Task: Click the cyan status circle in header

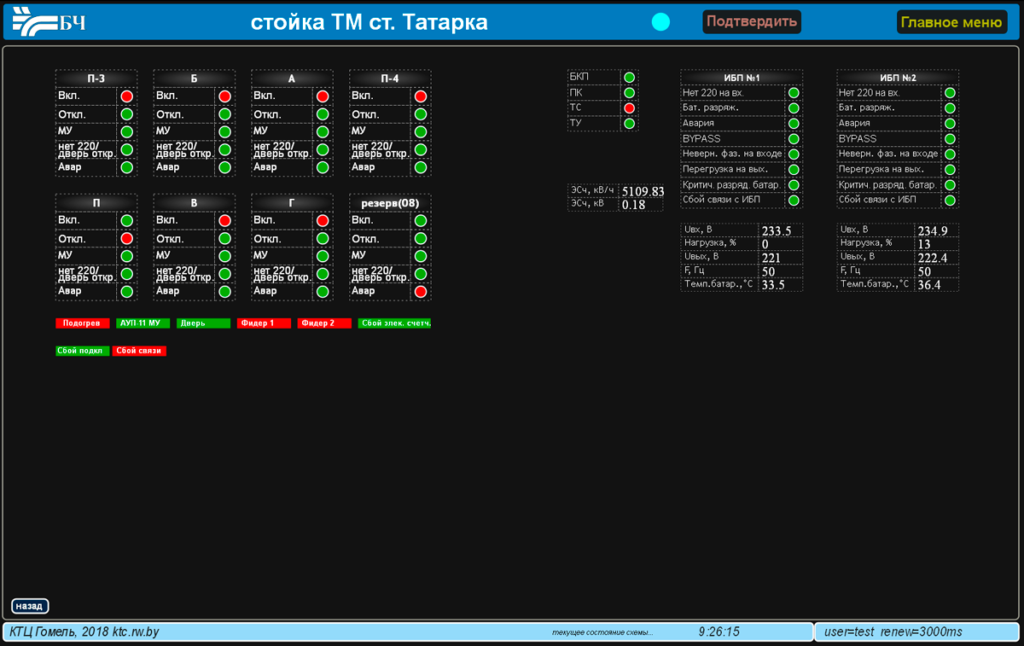Action: (660, 22)
